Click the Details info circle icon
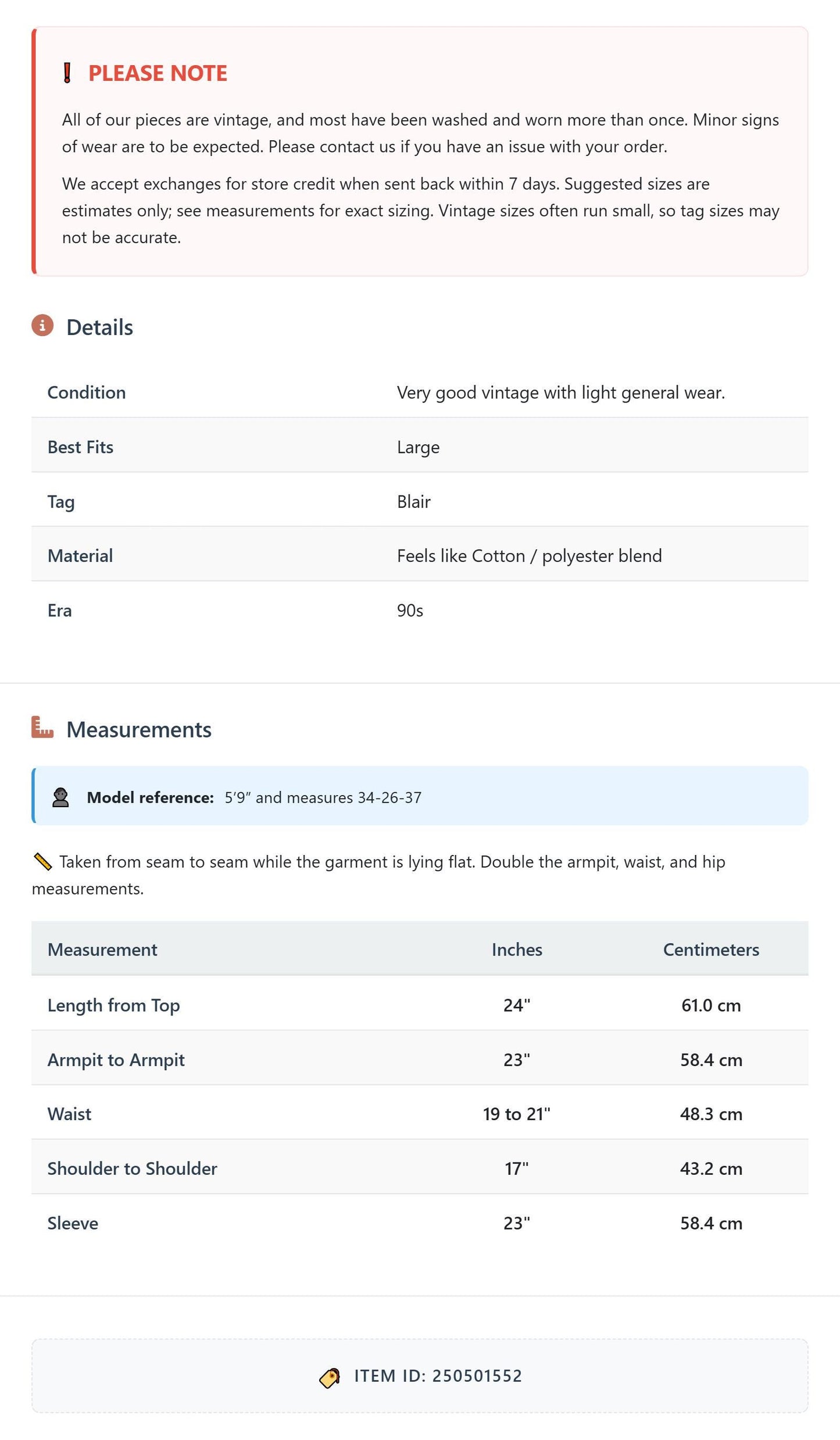The width and height of the screenshot is (840, 1440). click(42, 326)
